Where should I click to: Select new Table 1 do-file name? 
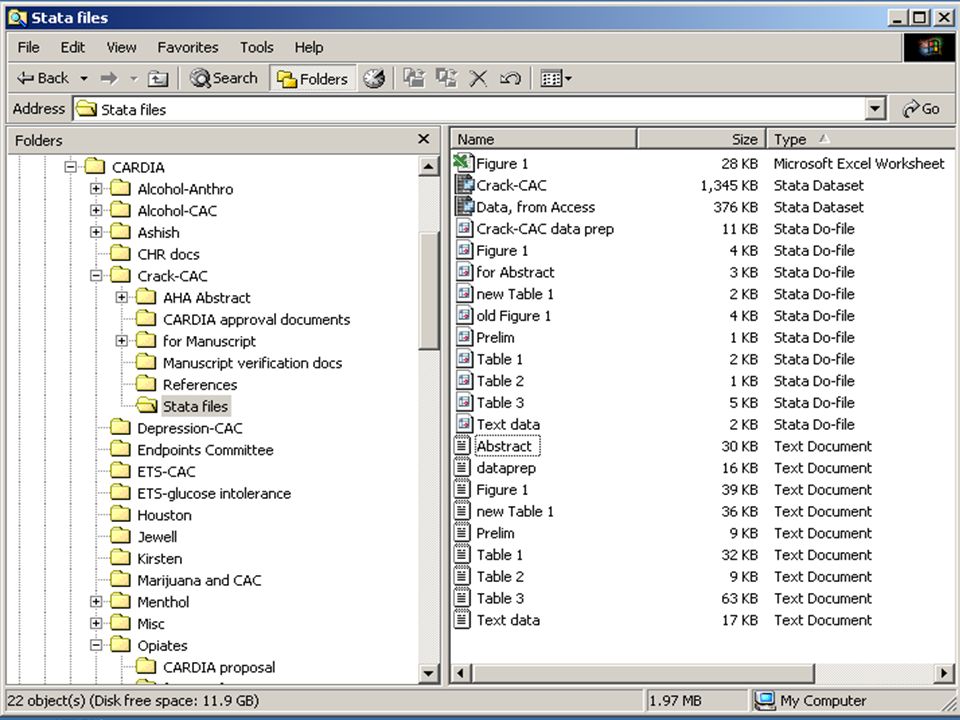(x=515, y=294)
